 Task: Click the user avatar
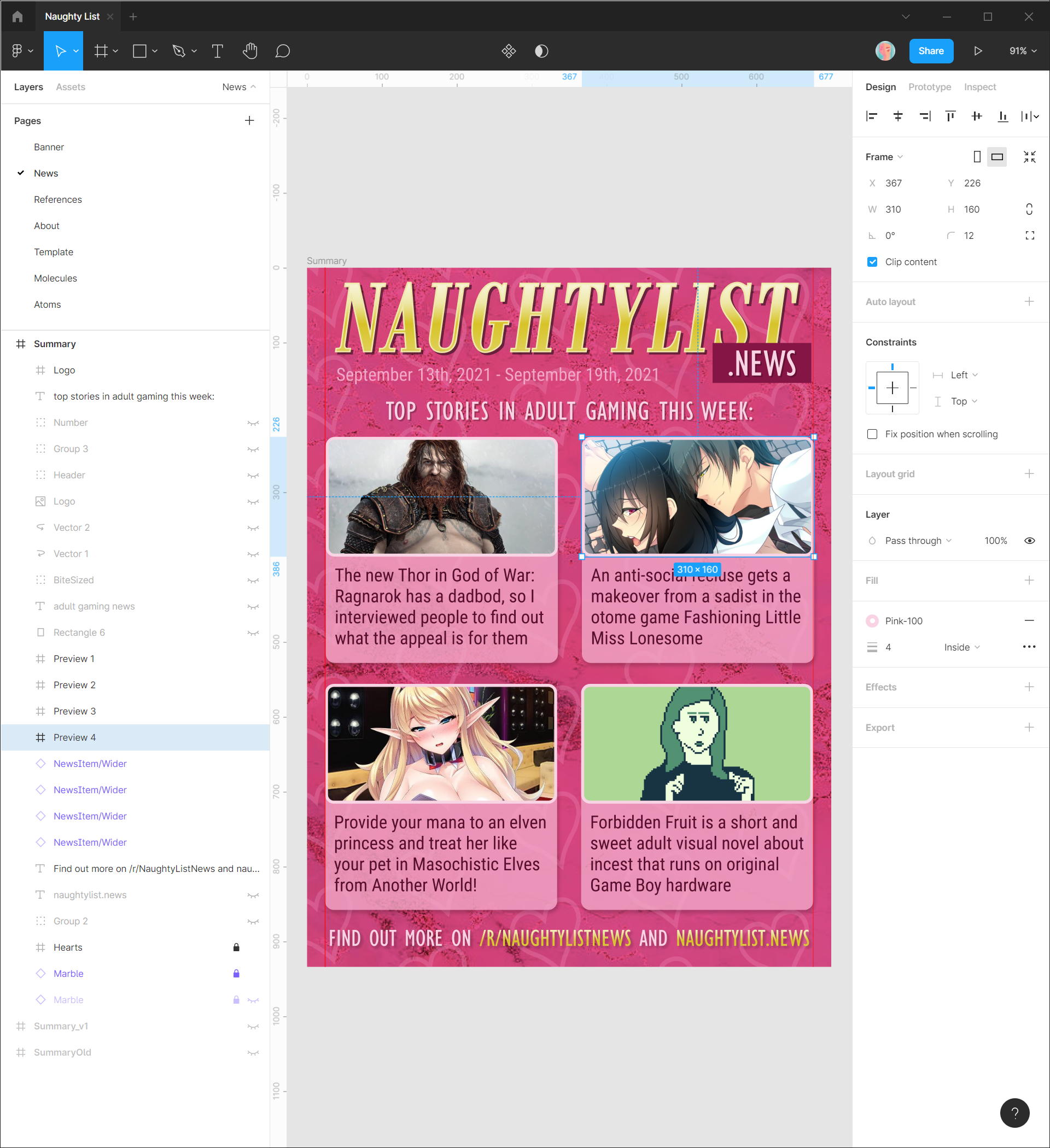[x=885, y=51]
